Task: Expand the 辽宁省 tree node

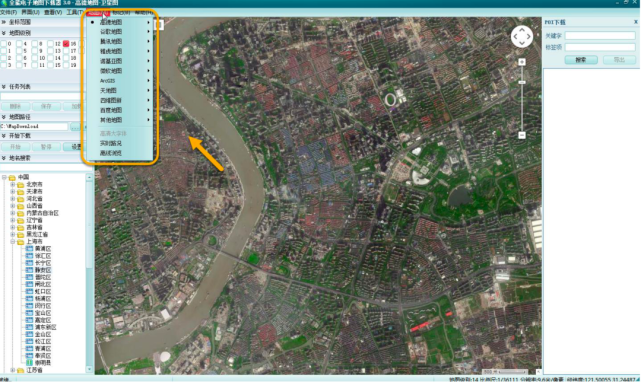Action: tap(13, 220)
